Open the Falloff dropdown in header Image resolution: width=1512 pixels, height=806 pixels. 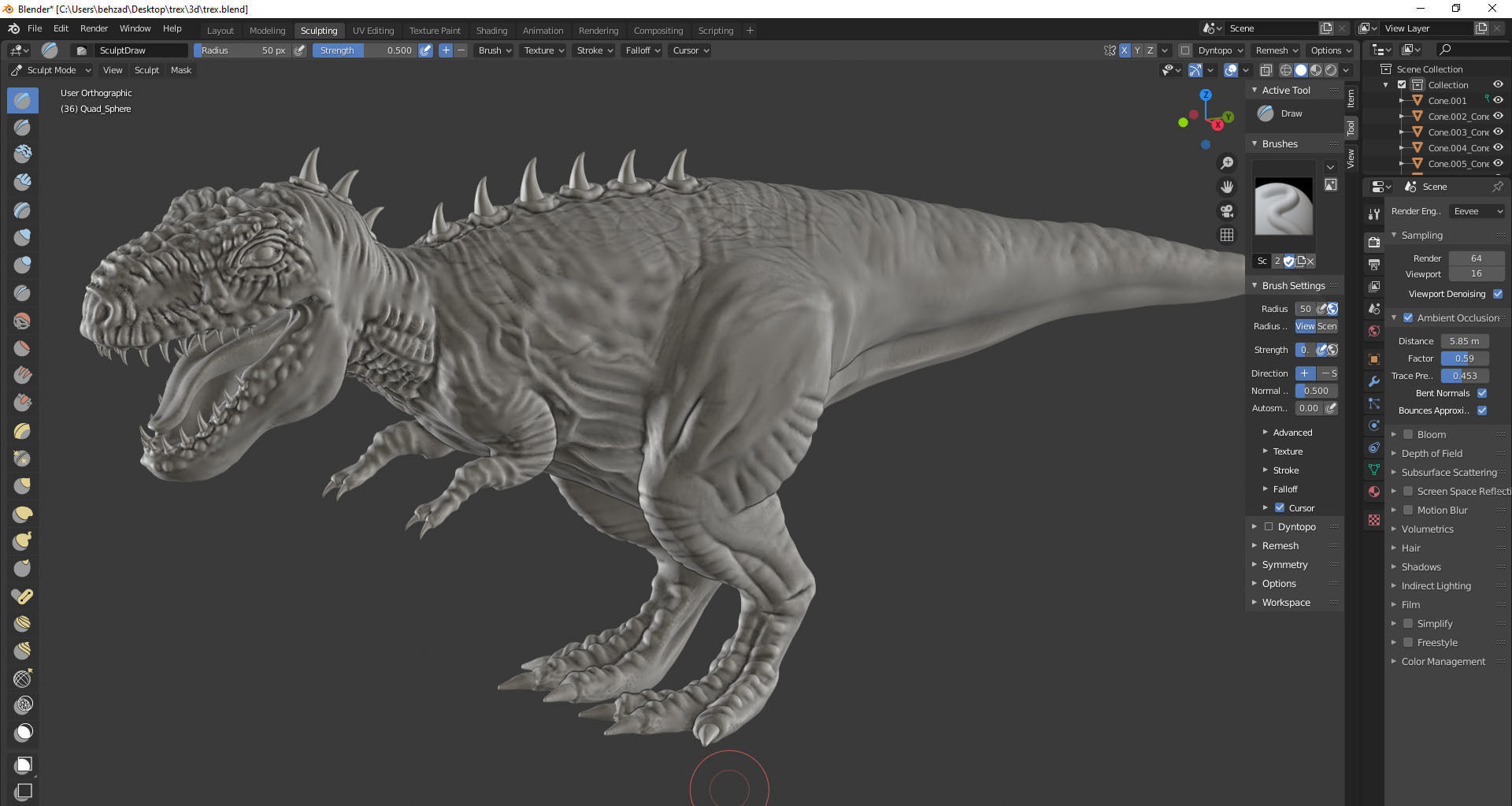(643, 50)
